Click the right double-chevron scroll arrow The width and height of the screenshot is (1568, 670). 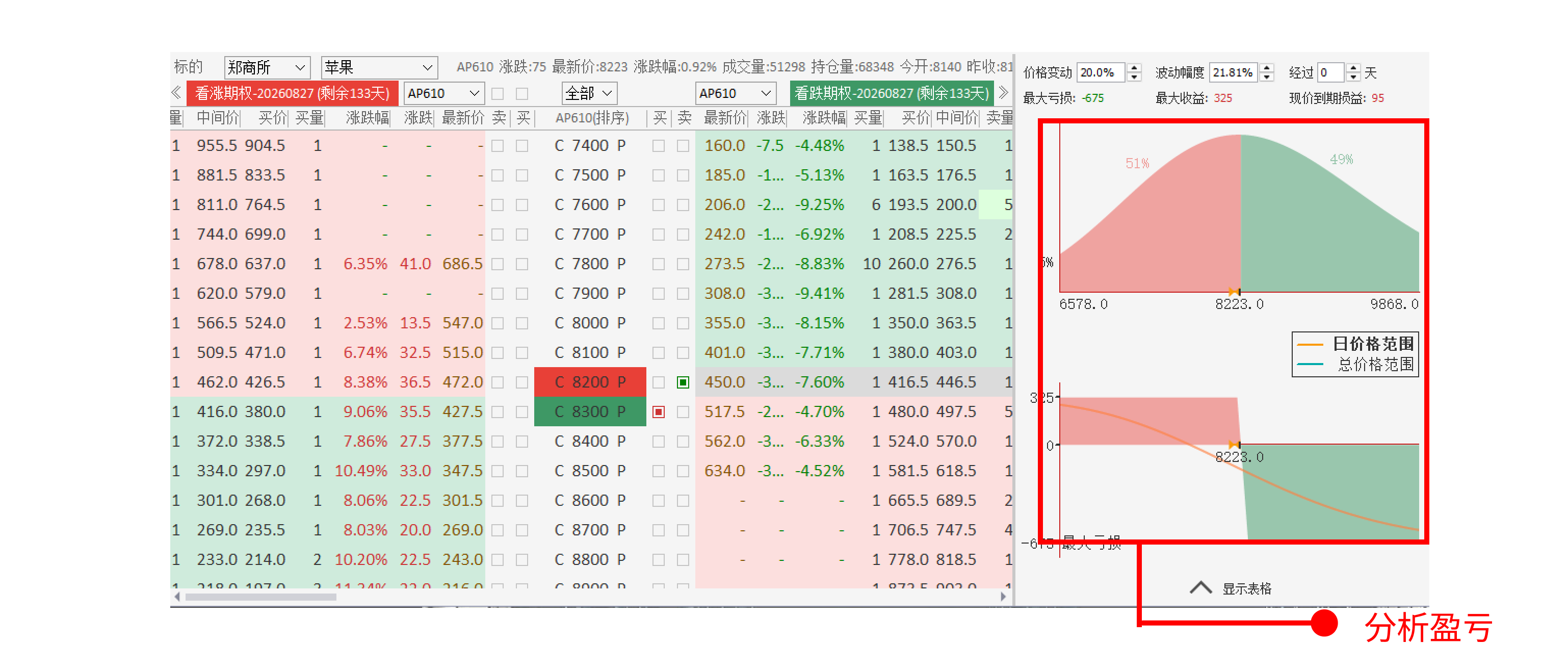[1003, 93]
